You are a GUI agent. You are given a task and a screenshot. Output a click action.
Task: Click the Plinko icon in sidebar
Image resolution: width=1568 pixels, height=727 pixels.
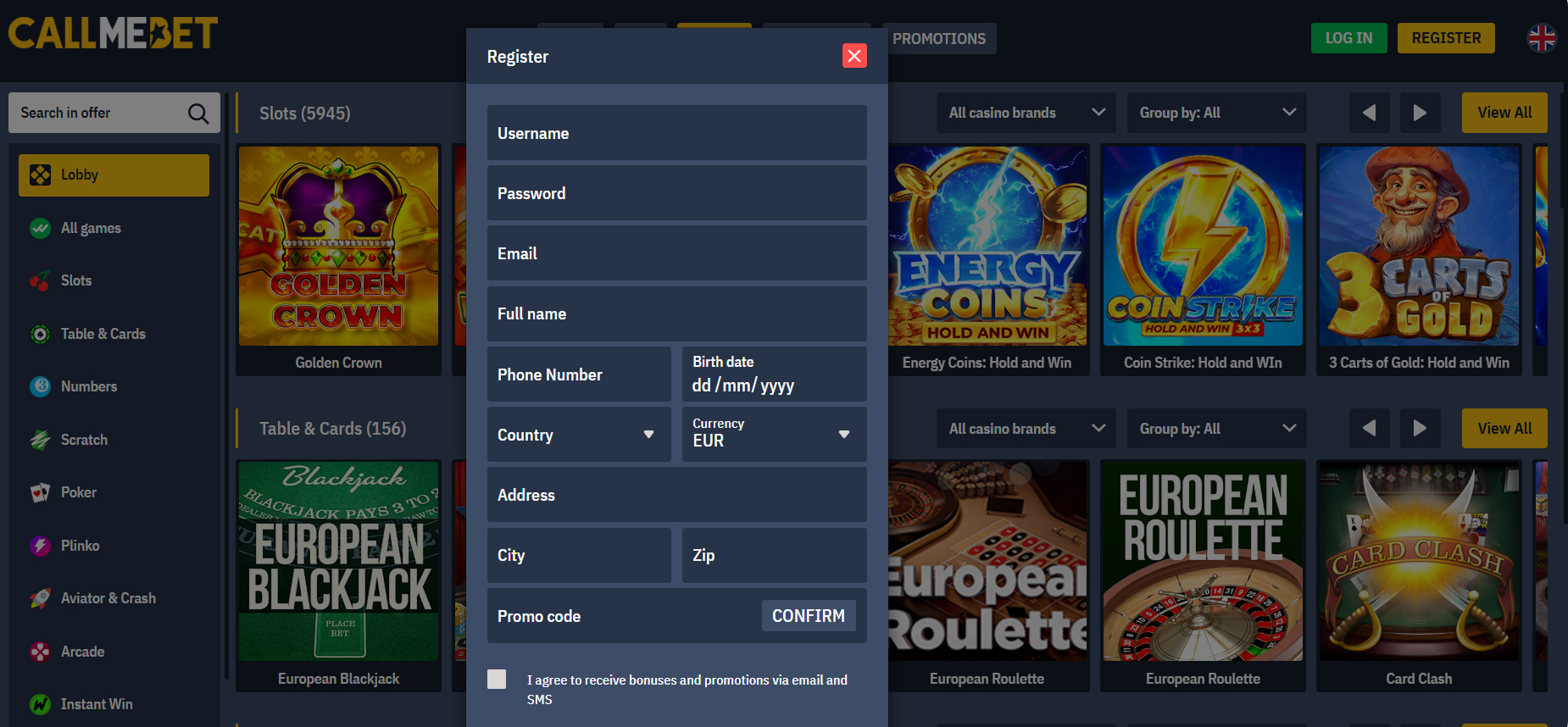click(x=40, y=546)
